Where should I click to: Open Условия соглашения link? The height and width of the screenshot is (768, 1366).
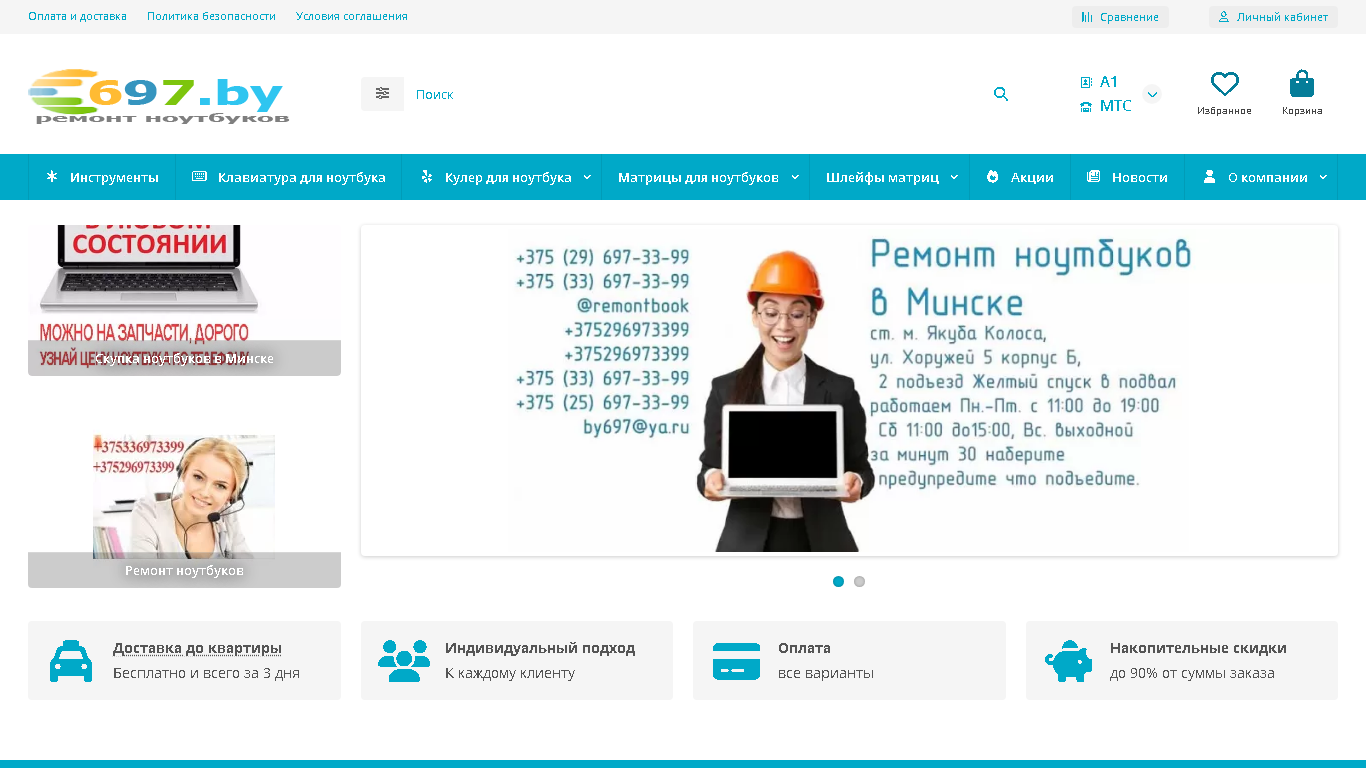tap(352, 17)
